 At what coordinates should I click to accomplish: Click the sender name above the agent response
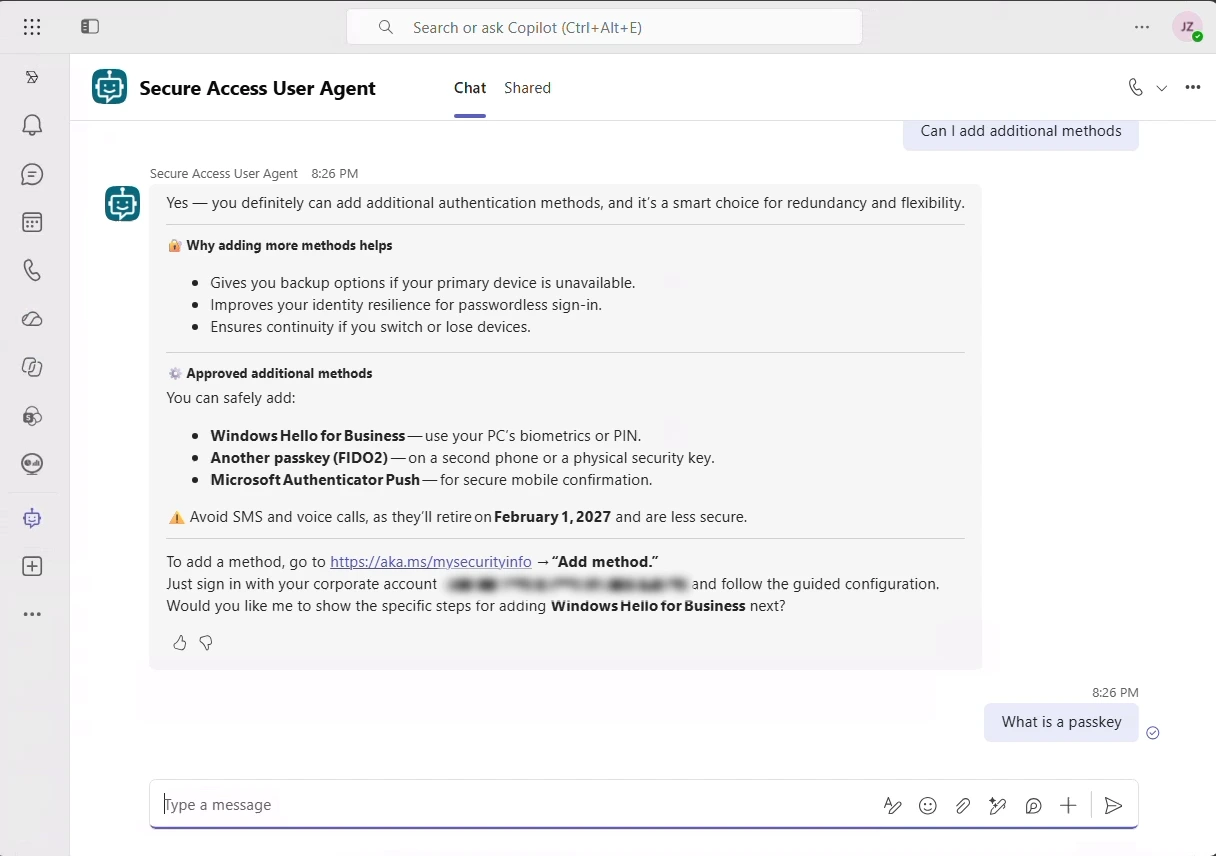pos(224,173)
